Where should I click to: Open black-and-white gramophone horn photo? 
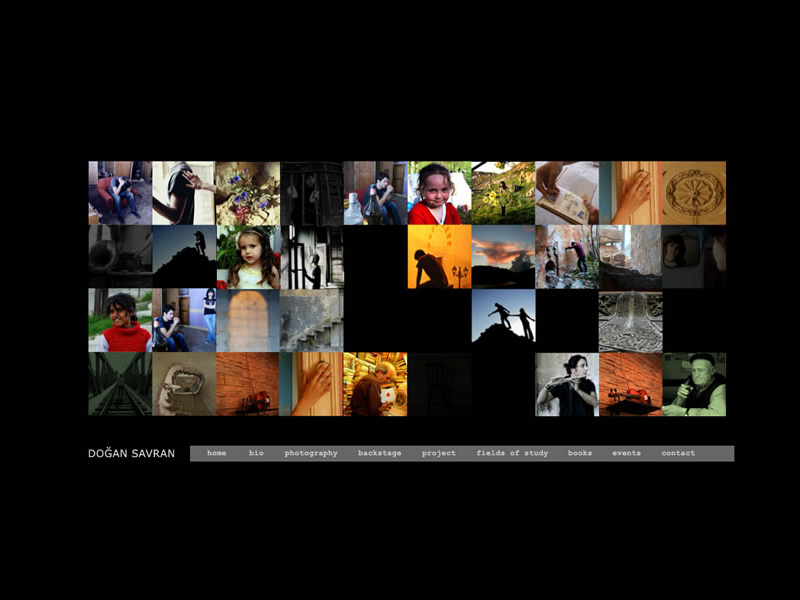click(x=120, y=257)
